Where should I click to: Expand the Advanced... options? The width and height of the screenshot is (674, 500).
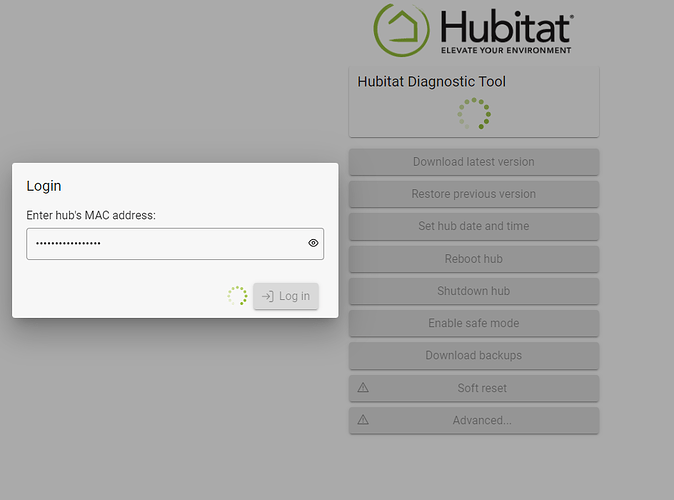[x=481, y=420]
